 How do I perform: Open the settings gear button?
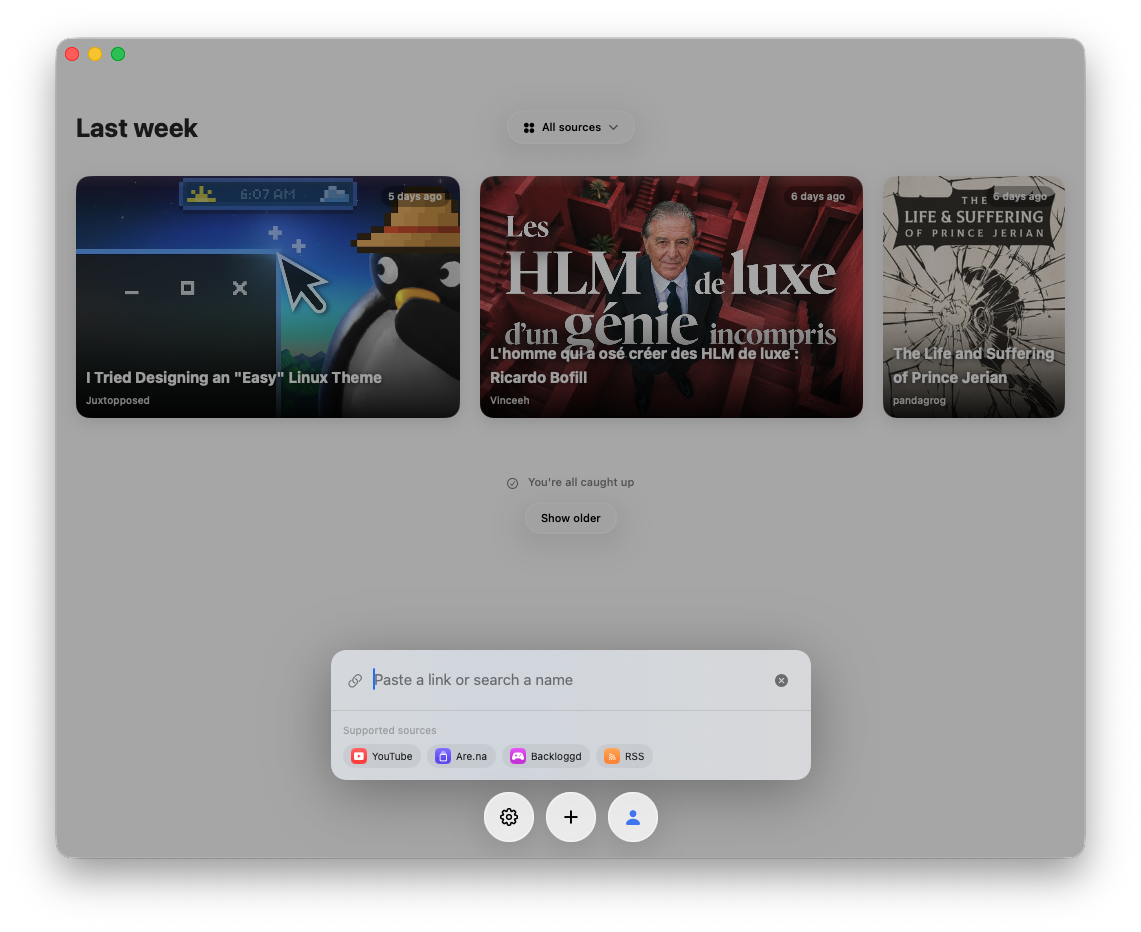click(509, 817)
